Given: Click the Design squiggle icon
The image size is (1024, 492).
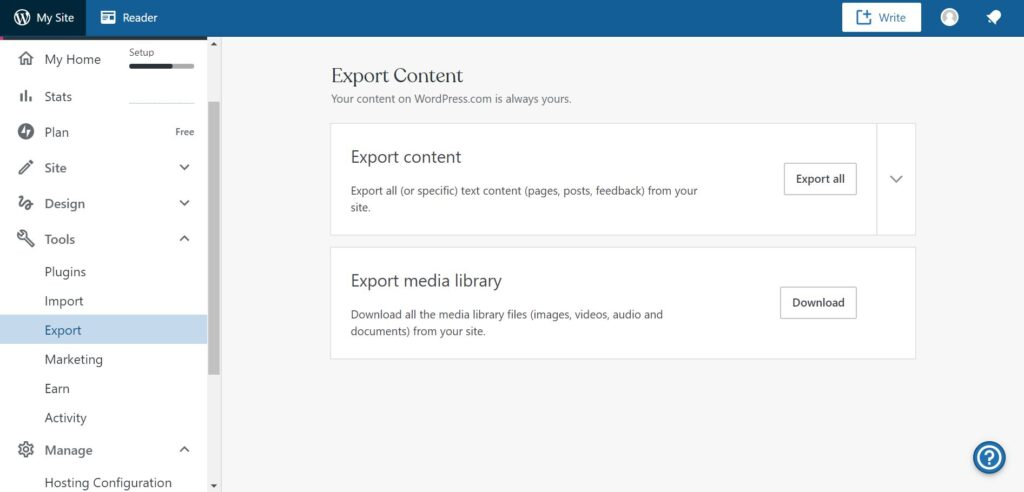Looking at the screenshot, I should pos(25,203).
